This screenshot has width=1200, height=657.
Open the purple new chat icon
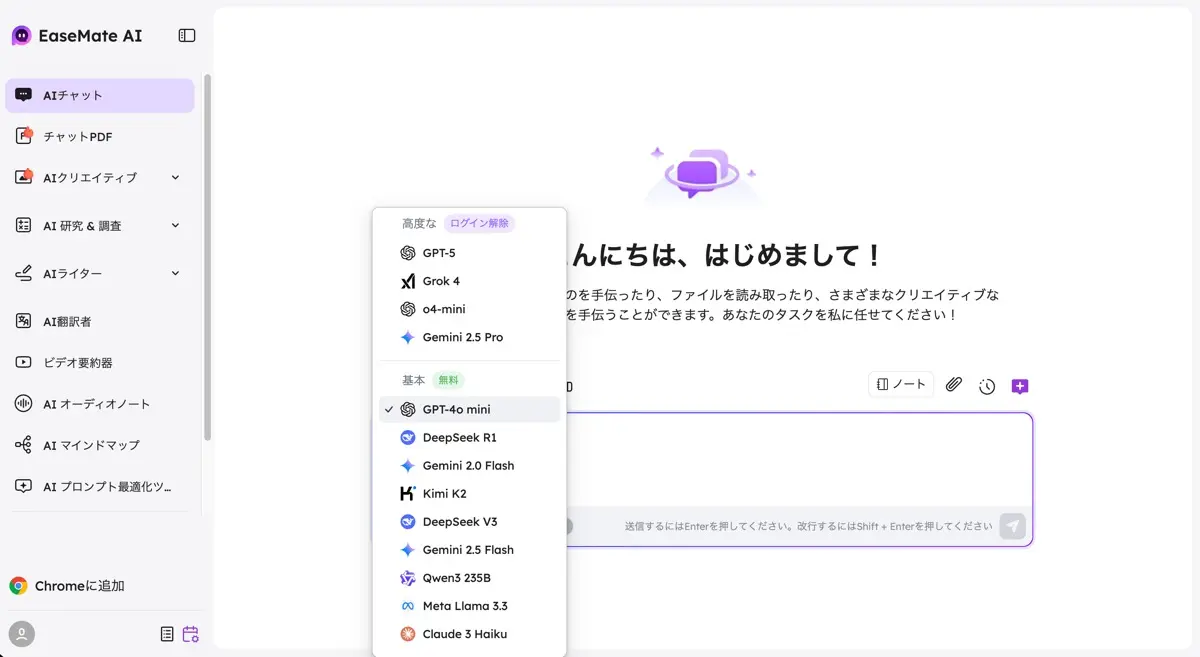coord(1020,385)
